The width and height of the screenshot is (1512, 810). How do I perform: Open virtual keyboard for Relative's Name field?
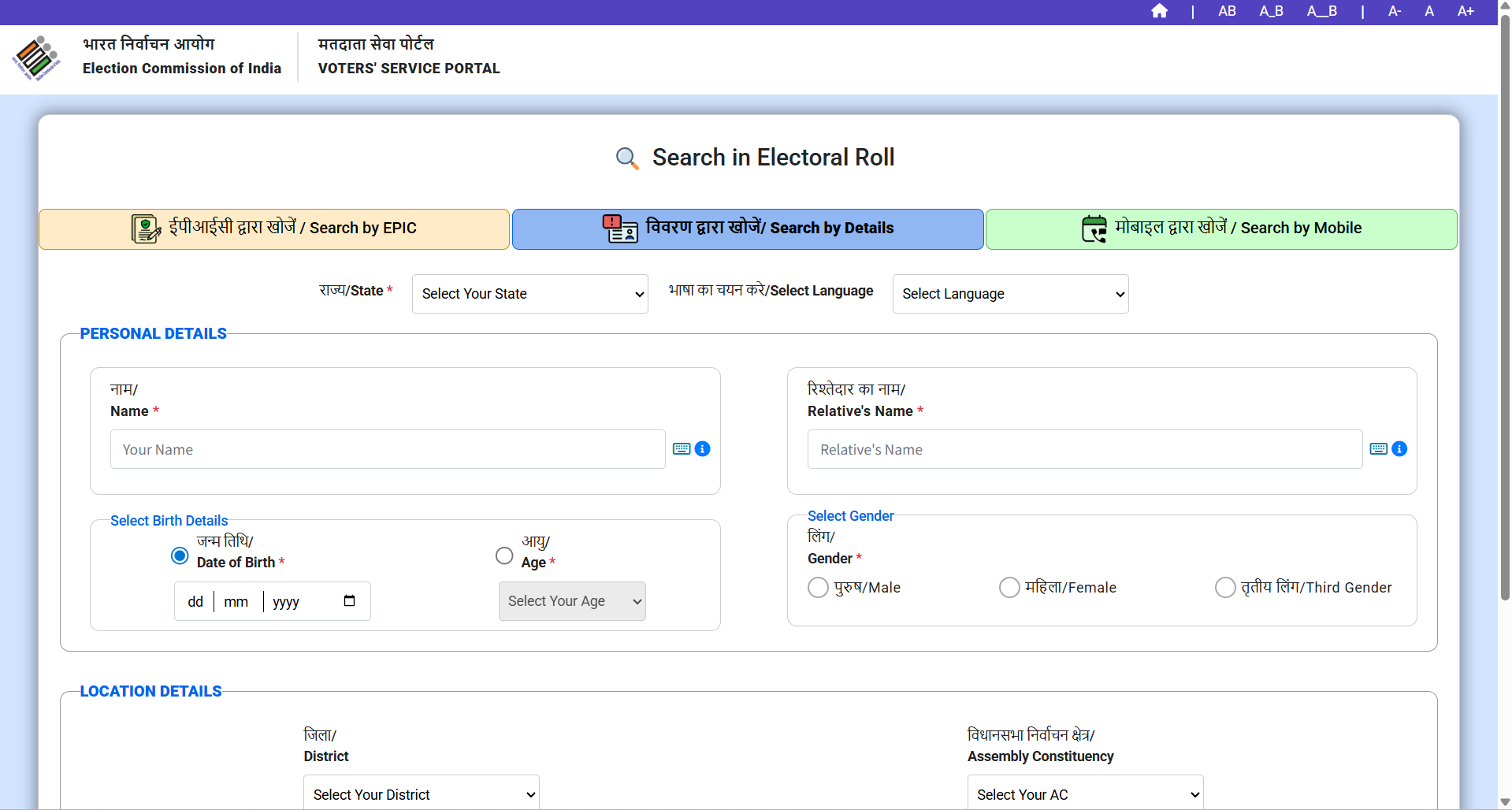tap(1378, 449)
